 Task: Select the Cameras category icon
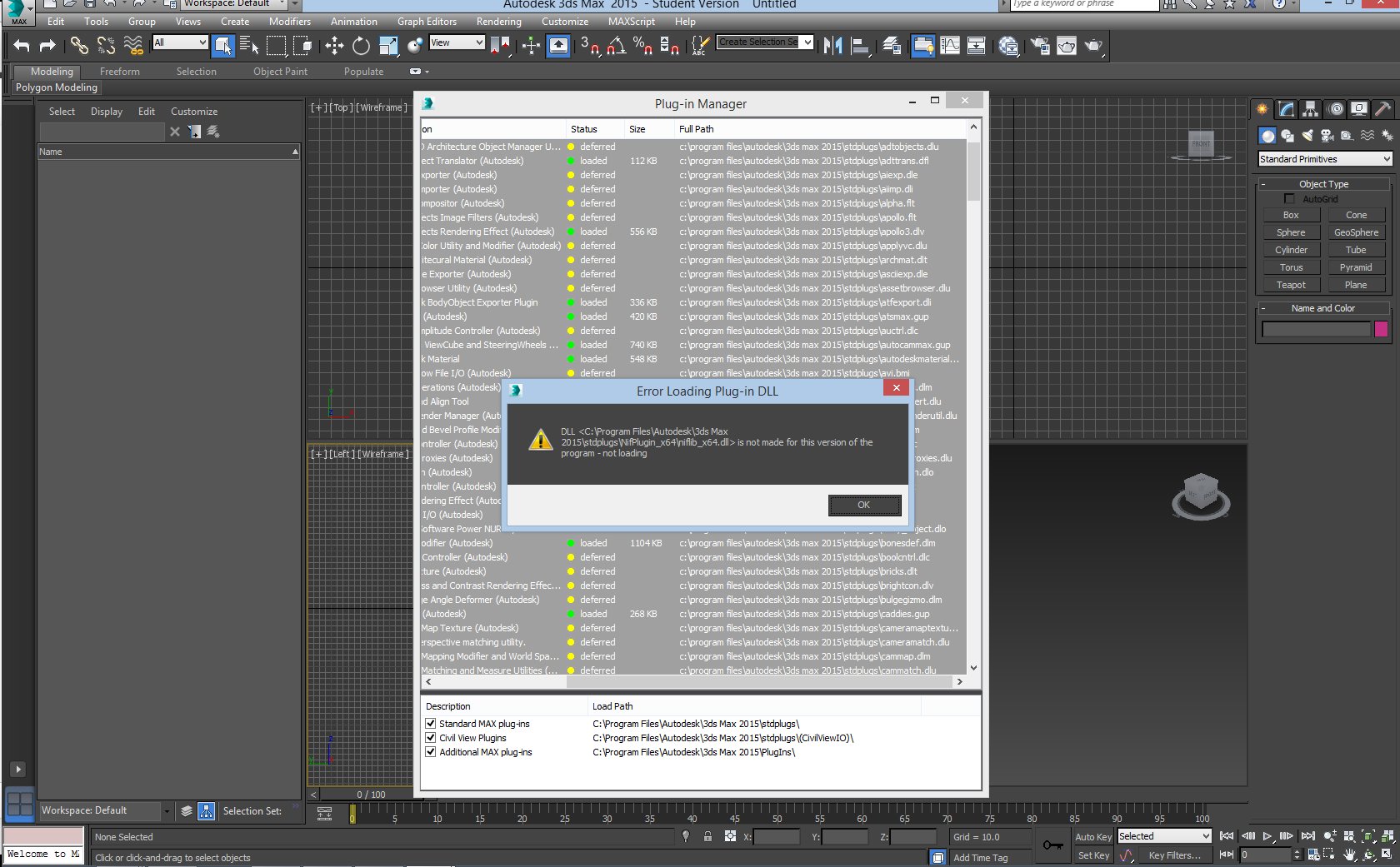click(x=1327, y=135)
